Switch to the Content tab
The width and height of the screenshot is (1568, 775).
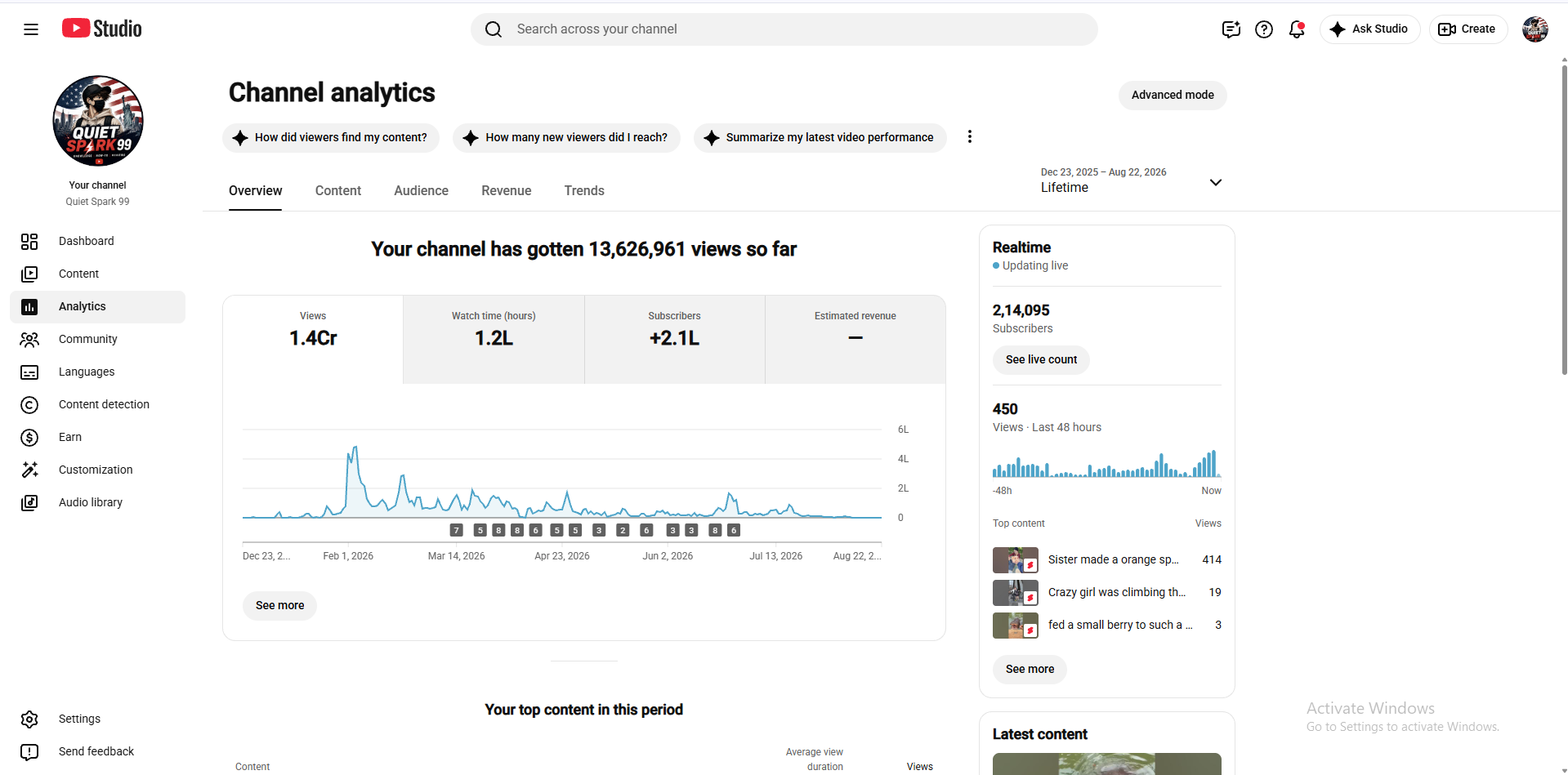338,190
